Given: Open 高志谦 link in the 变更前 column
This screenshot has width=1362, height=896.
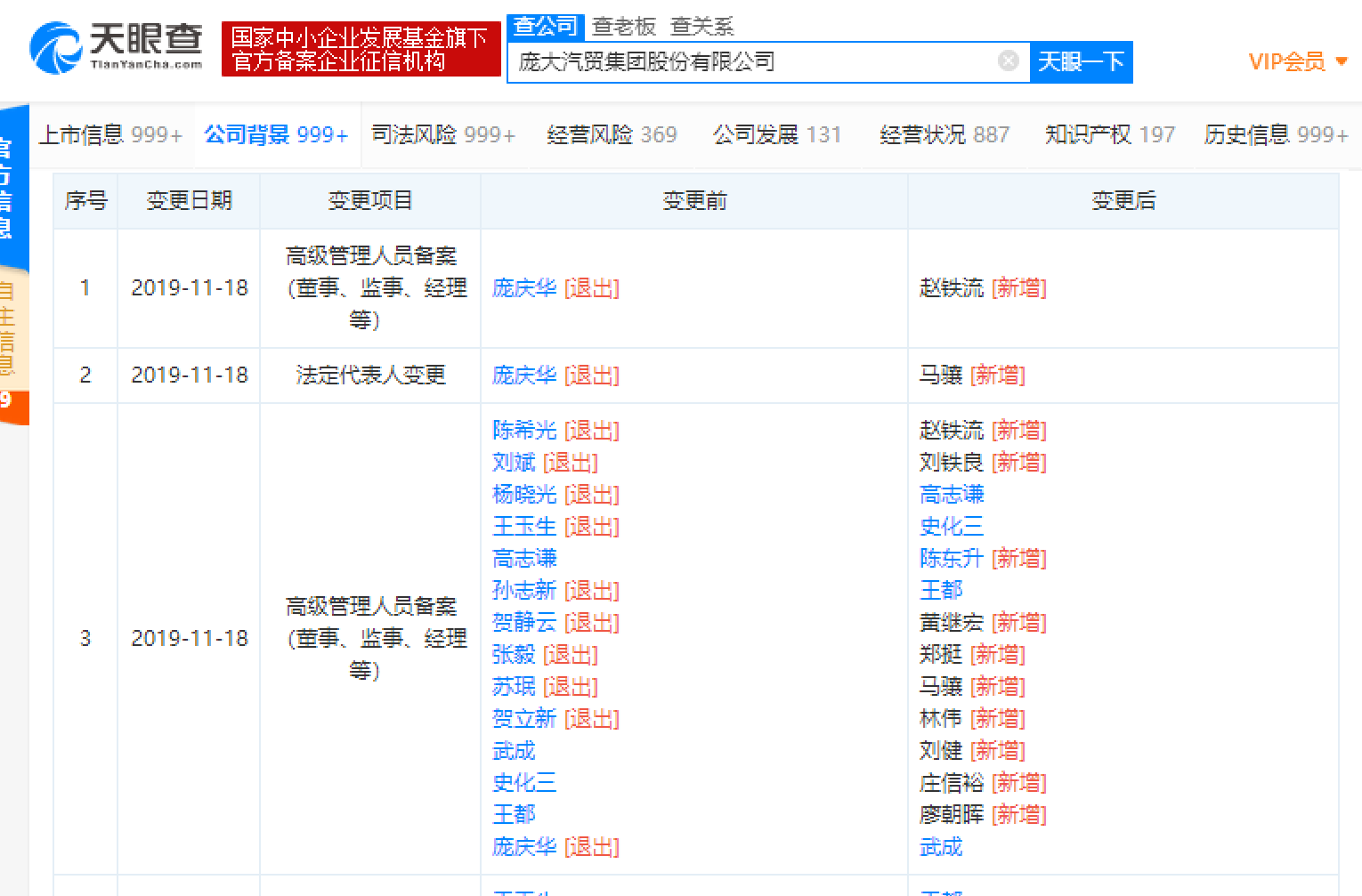Looking at the screenshot, I should coord(524,559).
